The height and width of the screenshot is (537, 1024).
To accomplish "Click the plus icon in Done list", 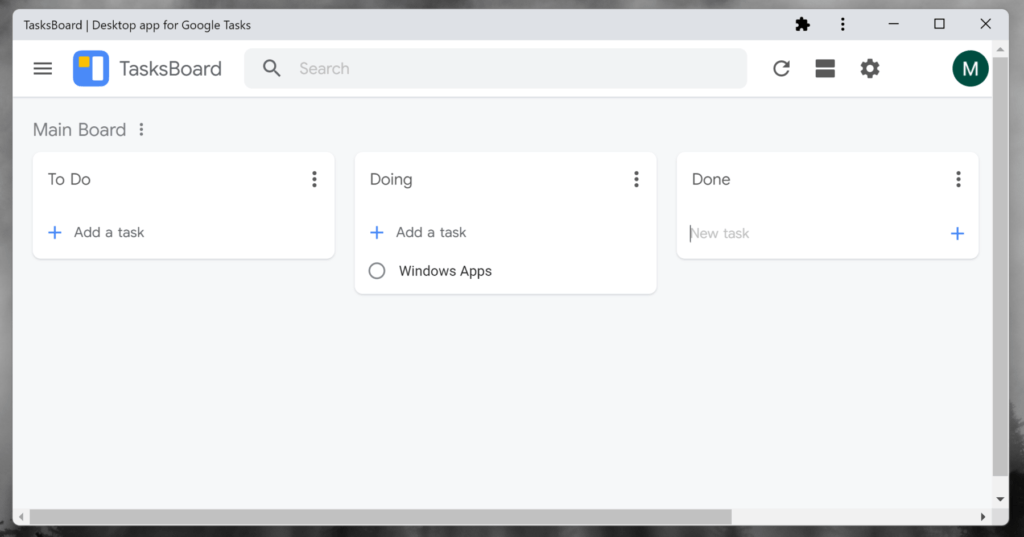I will [957, 233].
